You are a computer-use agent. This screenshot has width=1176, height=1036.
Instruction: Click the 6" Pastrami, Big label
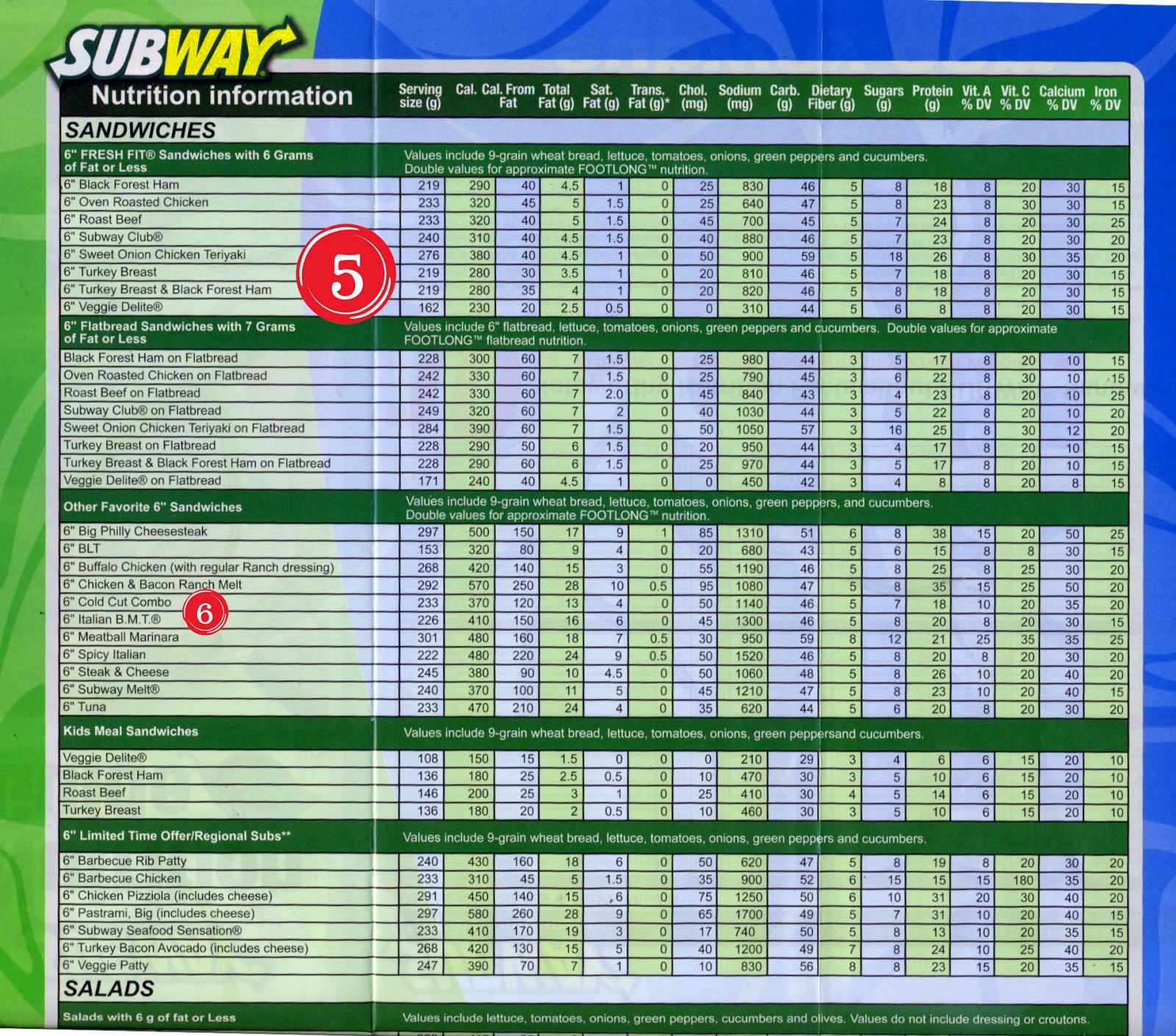point(159,913)
